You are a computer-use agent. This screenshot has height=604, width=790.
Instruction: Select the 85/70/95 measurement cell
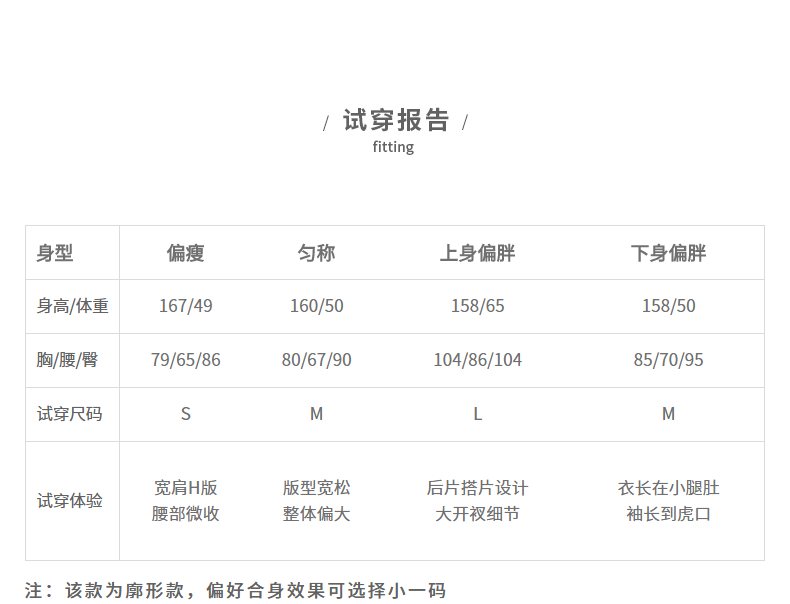coord(668,360)
